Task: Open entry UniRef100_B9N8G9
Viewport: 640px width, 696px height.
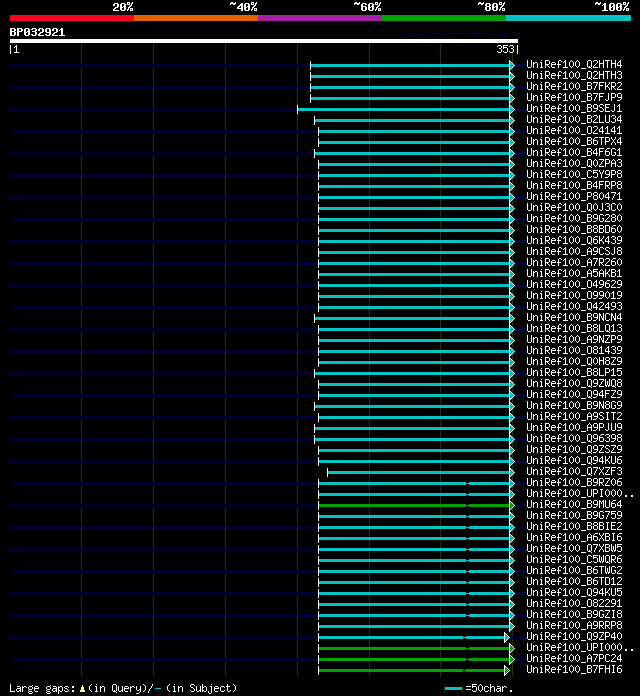Action: pos(574,406)
